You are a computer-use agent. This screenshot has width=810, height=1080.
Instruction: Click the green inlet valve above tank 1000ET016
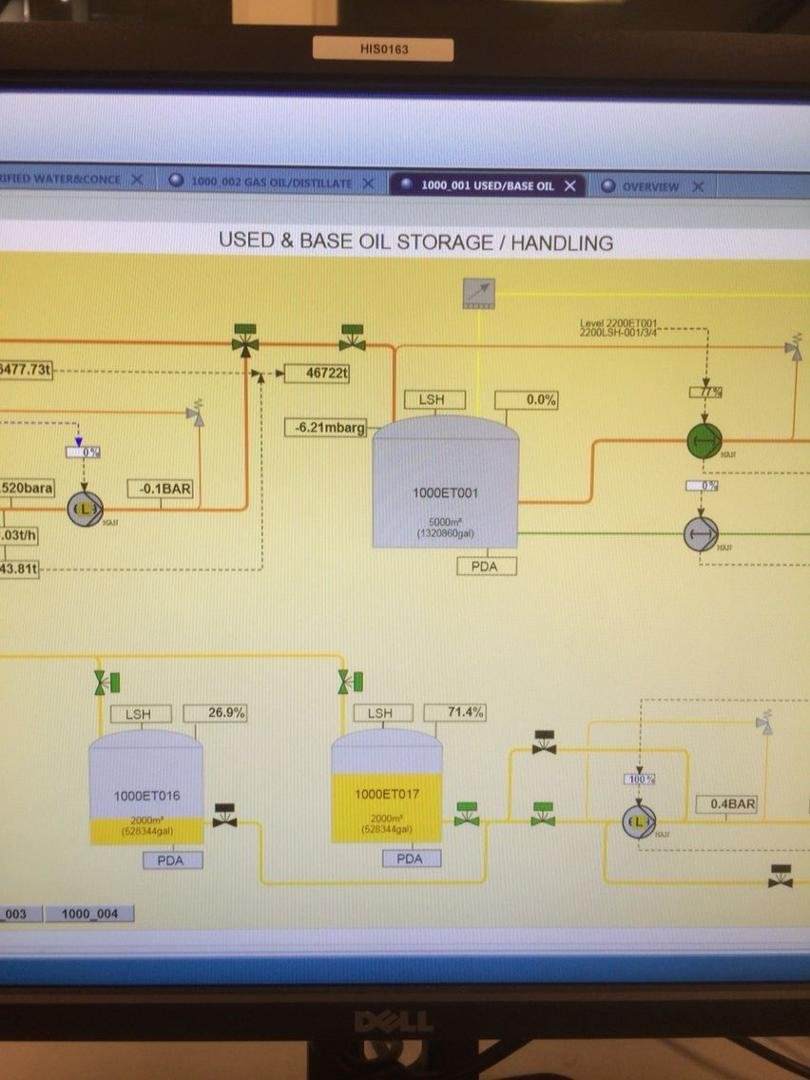pyautogui.click(x=107, y=683)
